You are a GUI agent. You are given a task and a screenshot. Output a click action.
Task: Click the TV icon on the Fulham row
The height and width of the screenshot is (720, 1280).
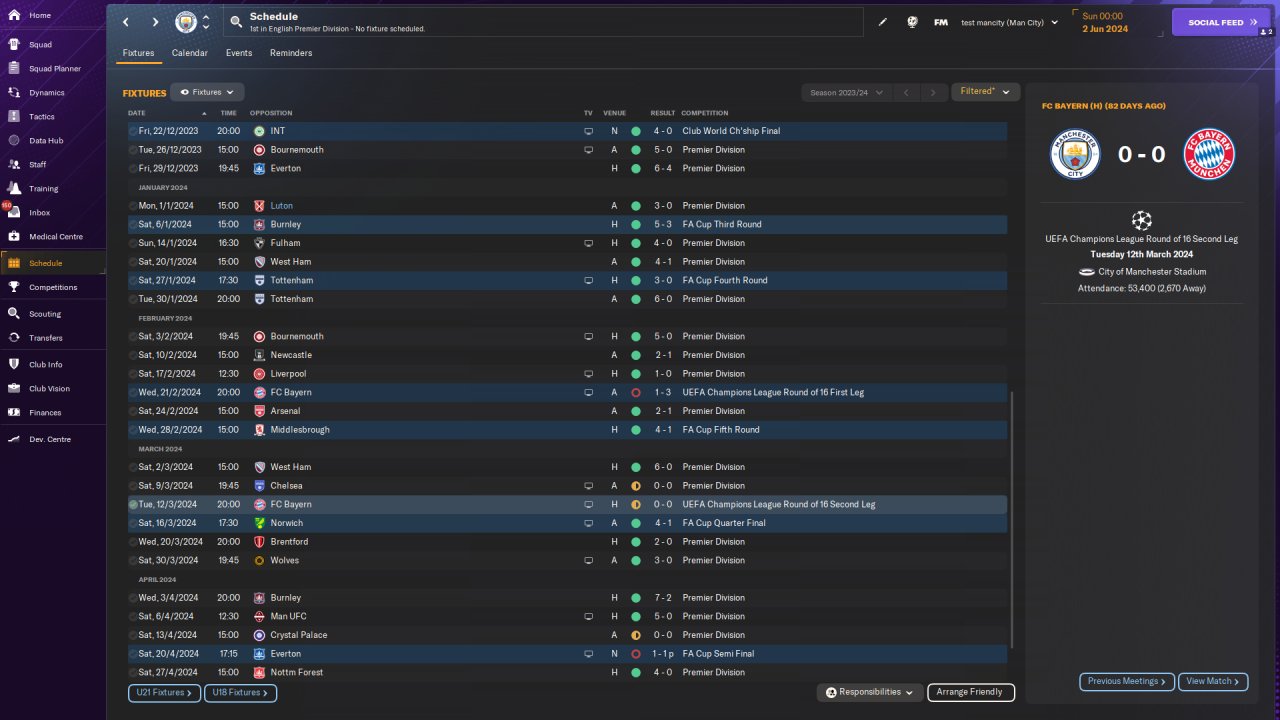[x=588, y=243]
